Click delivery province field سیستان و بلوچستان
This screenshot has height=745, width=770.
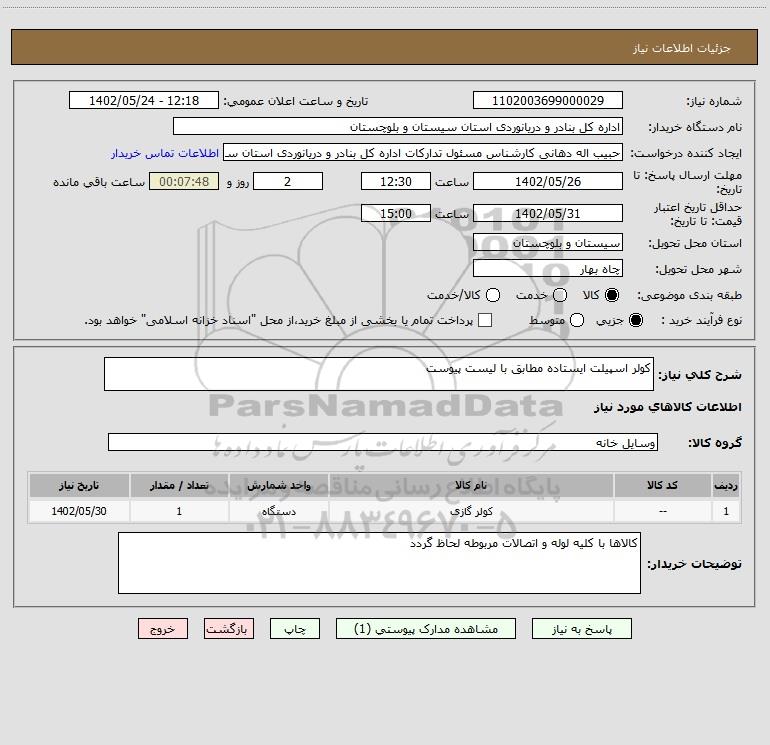[548, 242]
